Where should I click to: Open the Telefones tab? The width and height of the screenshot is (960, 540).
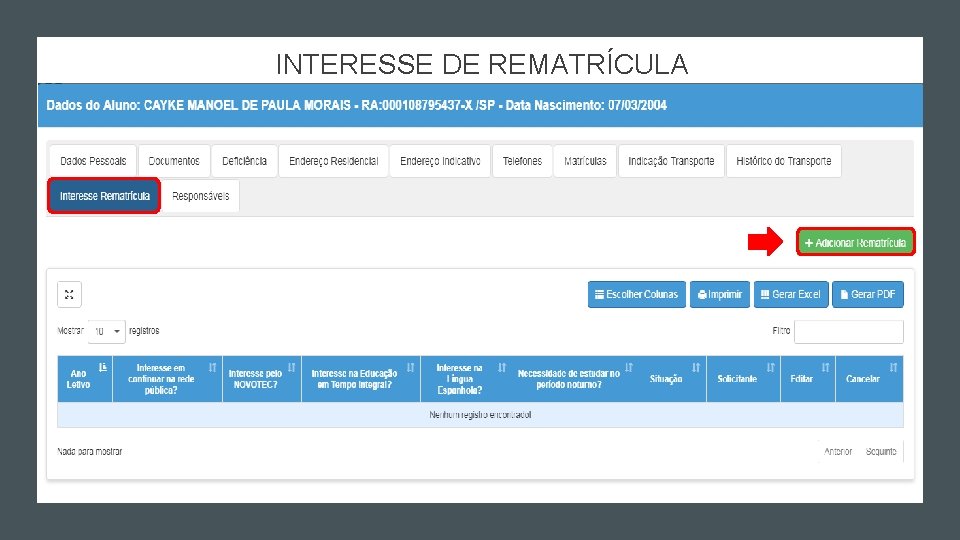[x=522, y=161]
